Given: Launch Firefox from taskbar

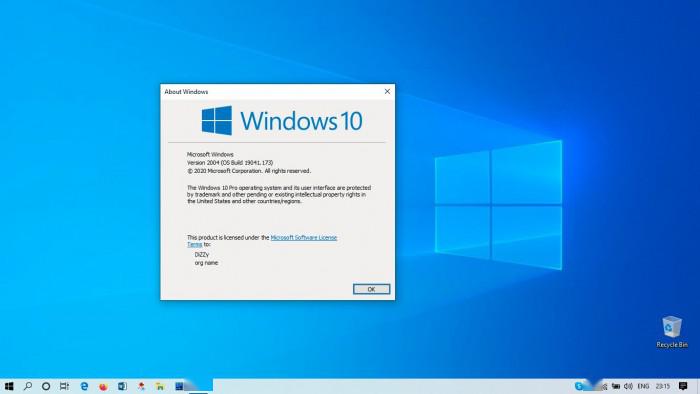Looking at the screenshot, I should pyautogui.click(x=103, y=386).
